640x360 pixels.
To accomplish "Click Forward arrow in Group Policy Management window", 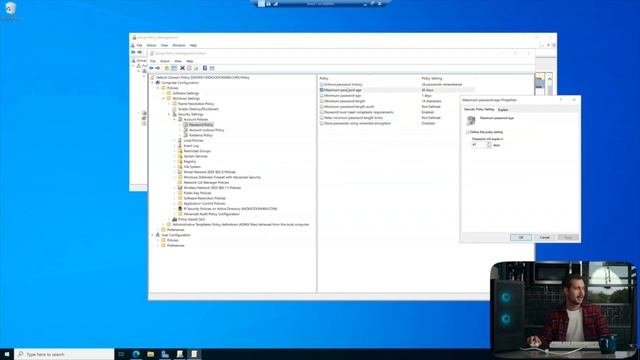I will pos(140,52).
